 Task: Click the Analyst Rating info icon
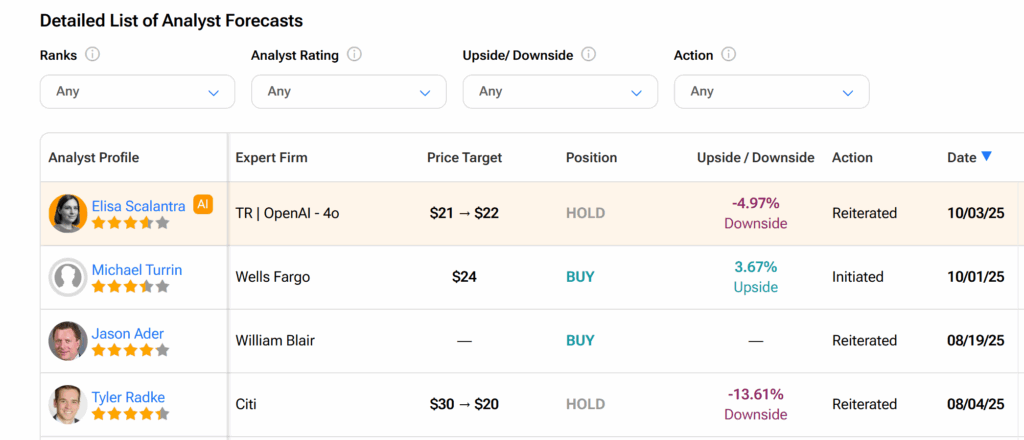point(354,55)
